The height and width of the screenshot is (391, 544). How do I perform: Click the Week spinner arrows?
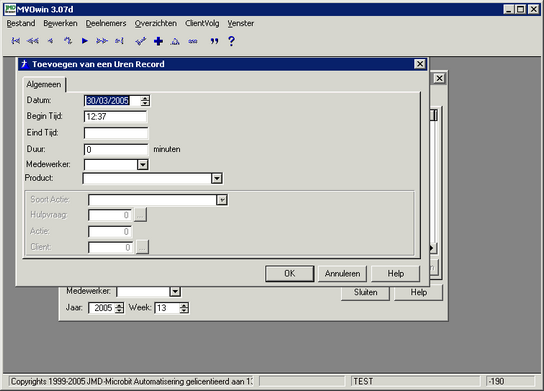(x=184, y=308)
